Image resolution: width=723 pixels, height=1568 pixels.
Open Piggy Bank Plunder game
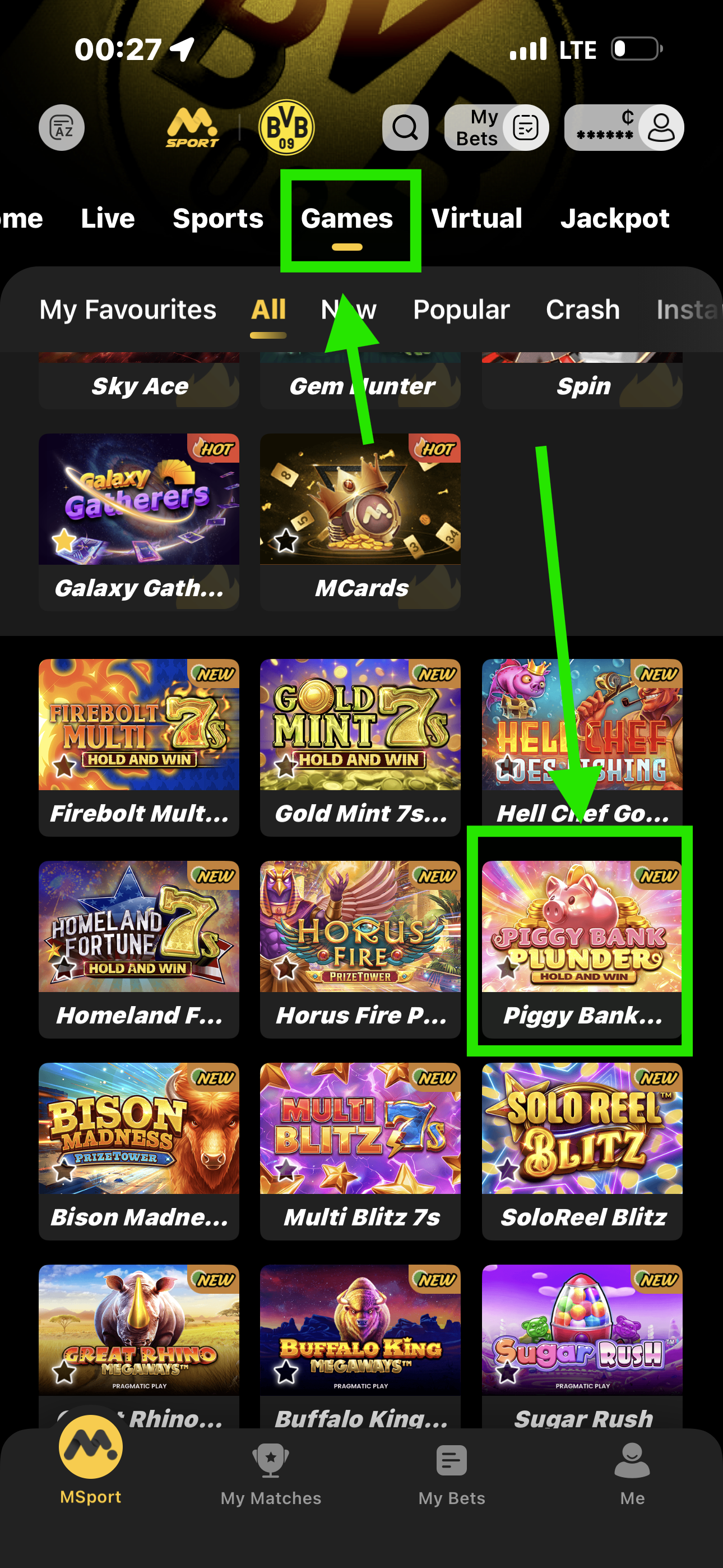[x=582, y=949]
